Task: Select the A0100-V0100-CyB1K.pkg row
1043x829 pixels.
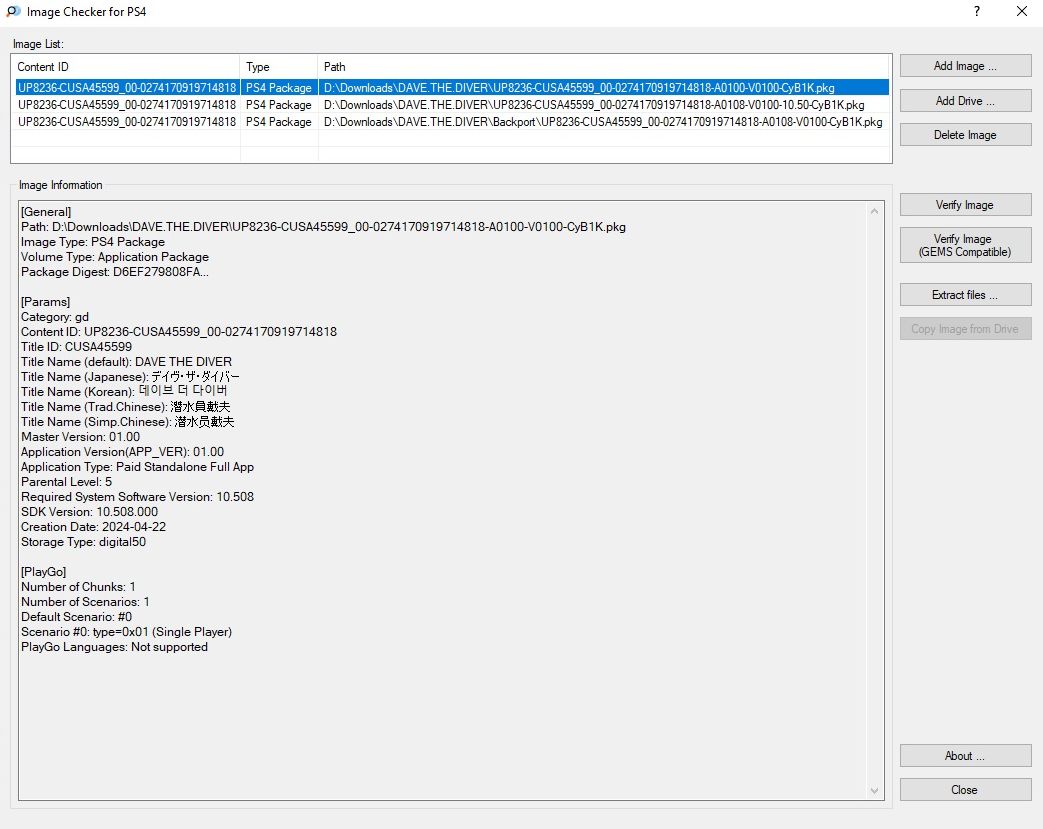Action: pyautogui.click(x=452, y=88)
